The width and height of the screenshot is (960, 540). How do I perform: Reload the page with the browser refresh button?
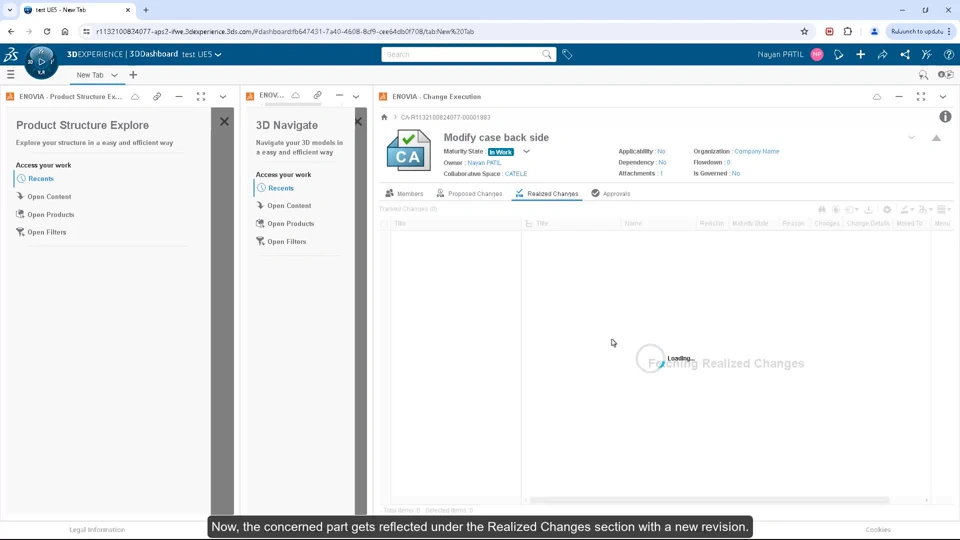47,31
